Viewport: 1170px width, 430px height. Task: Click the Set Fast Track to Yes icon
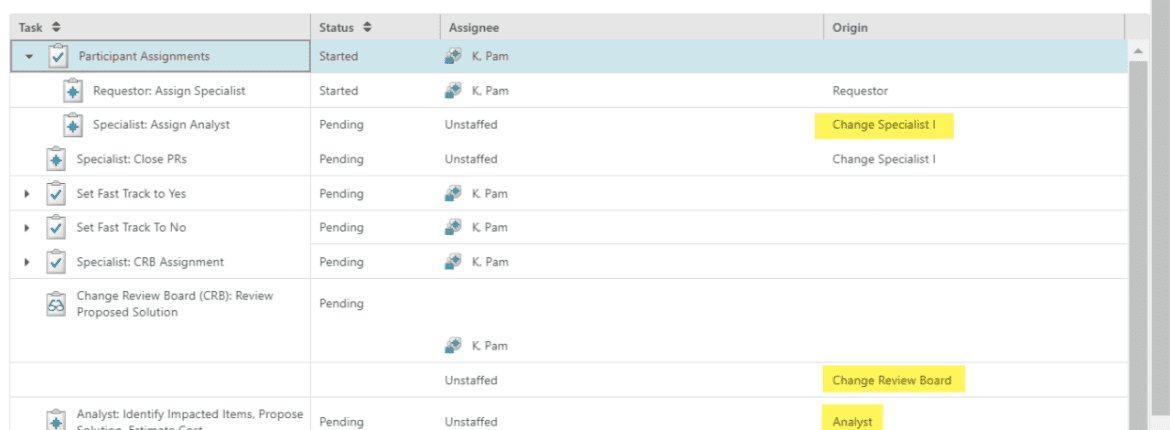(x=57, y=193)
